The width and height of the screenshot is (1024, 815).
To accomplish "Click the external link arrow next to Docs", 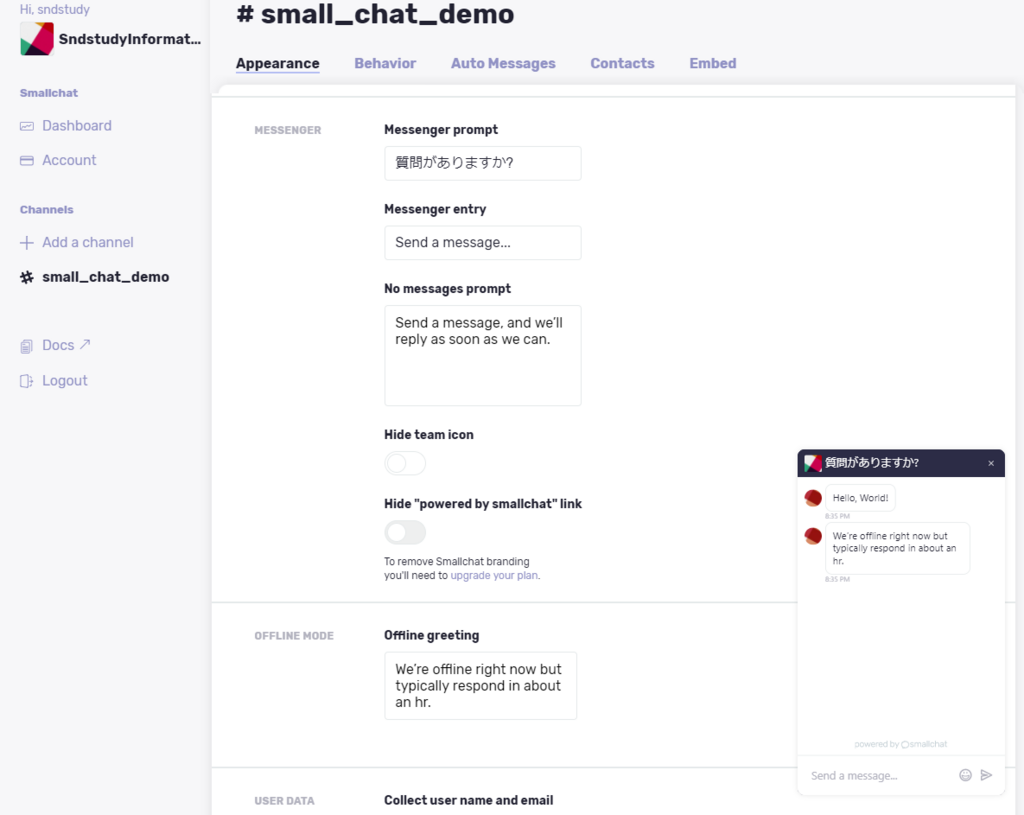I will coord(85,344).
